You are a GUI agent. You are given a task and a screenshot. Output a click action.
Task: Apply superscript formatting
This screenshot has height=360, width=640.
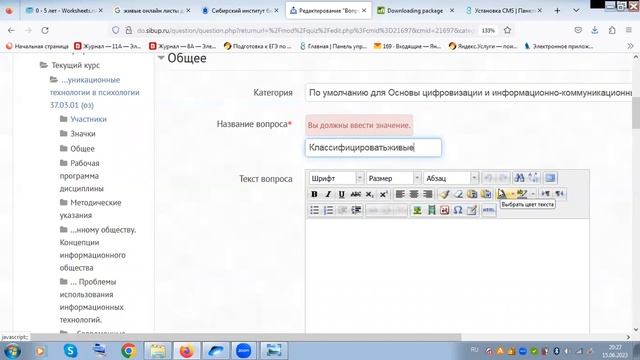[x=383, y=194]
